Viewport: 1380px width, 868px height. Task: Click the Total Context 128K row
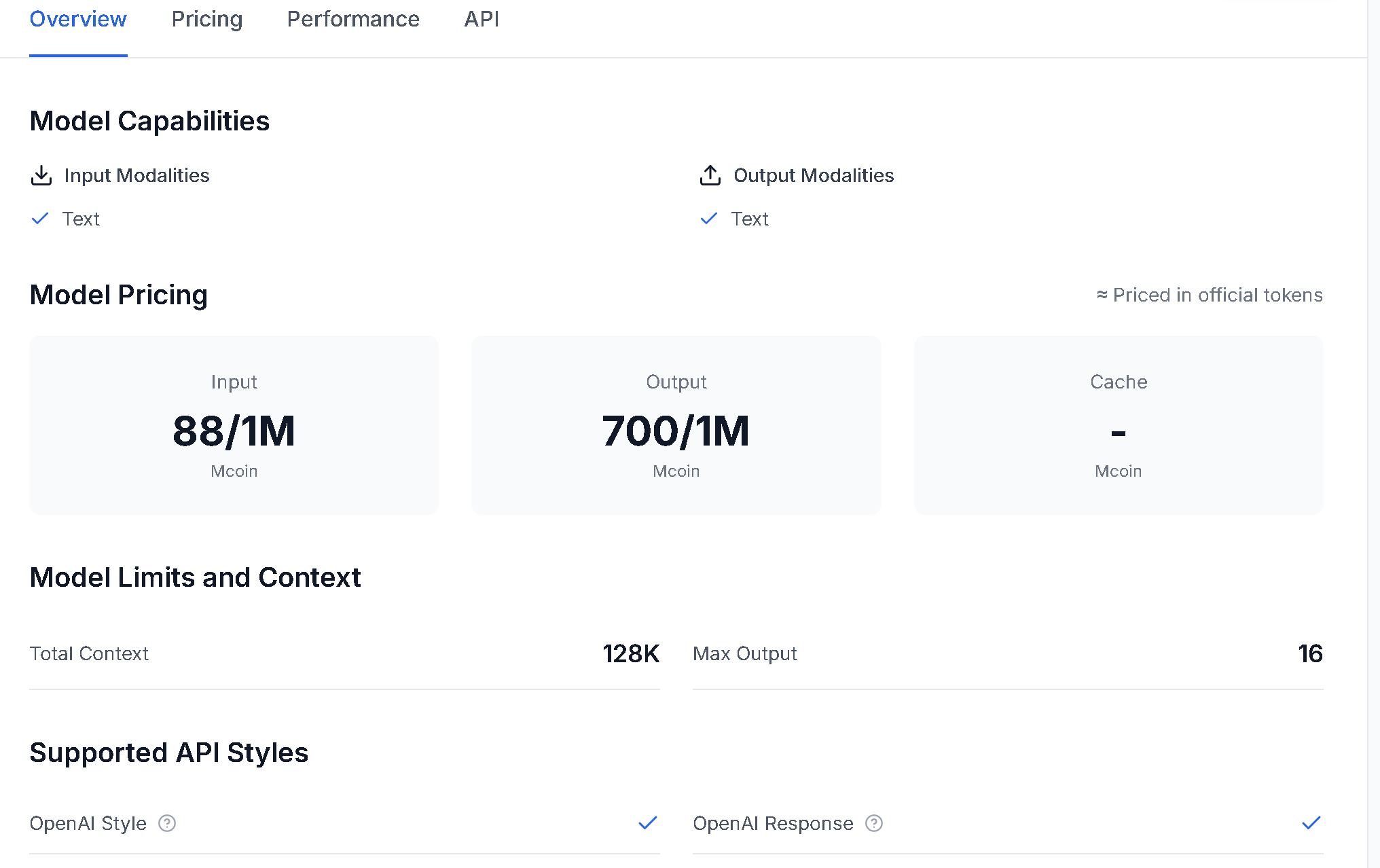[x=344, y=653]
